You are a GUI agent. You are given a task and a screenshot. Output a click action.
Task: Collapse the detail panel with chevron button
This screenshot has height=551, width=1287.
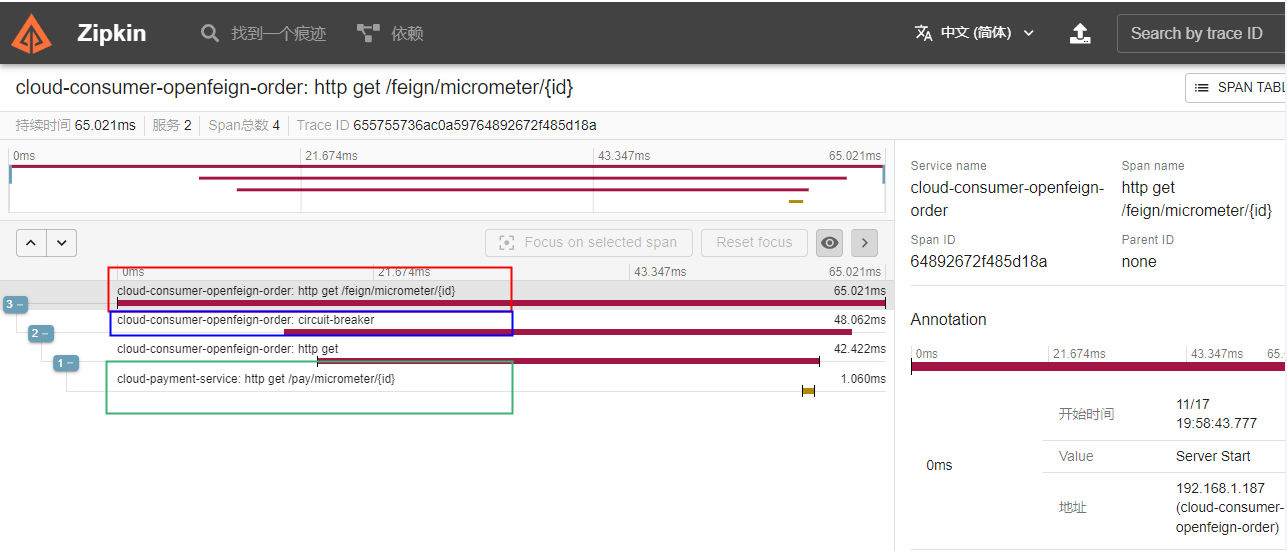click(x=864, y=242)
